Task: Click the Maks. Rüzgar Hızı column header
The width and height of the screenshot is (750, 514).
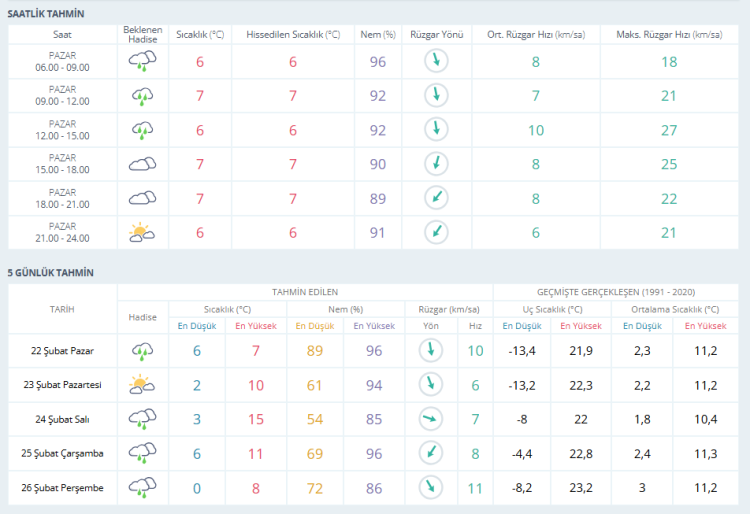Action: pyautogui.click(x=669, y=35)
